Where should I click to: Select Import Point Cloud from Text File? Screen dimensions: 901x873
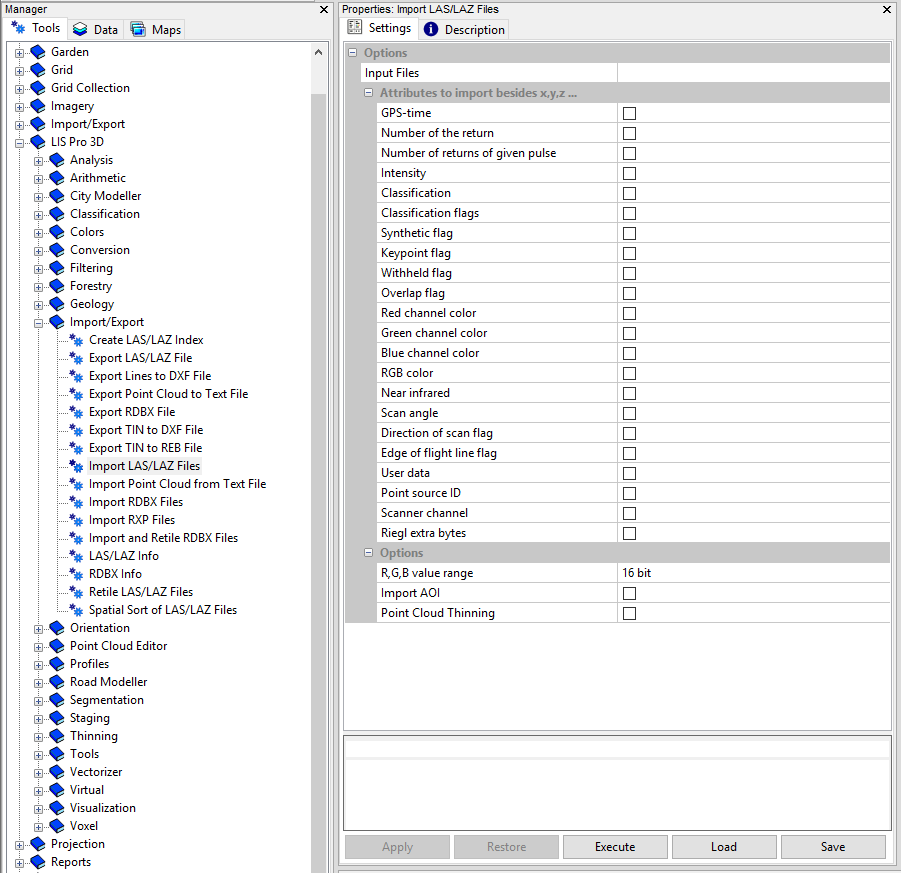(178, 484)
